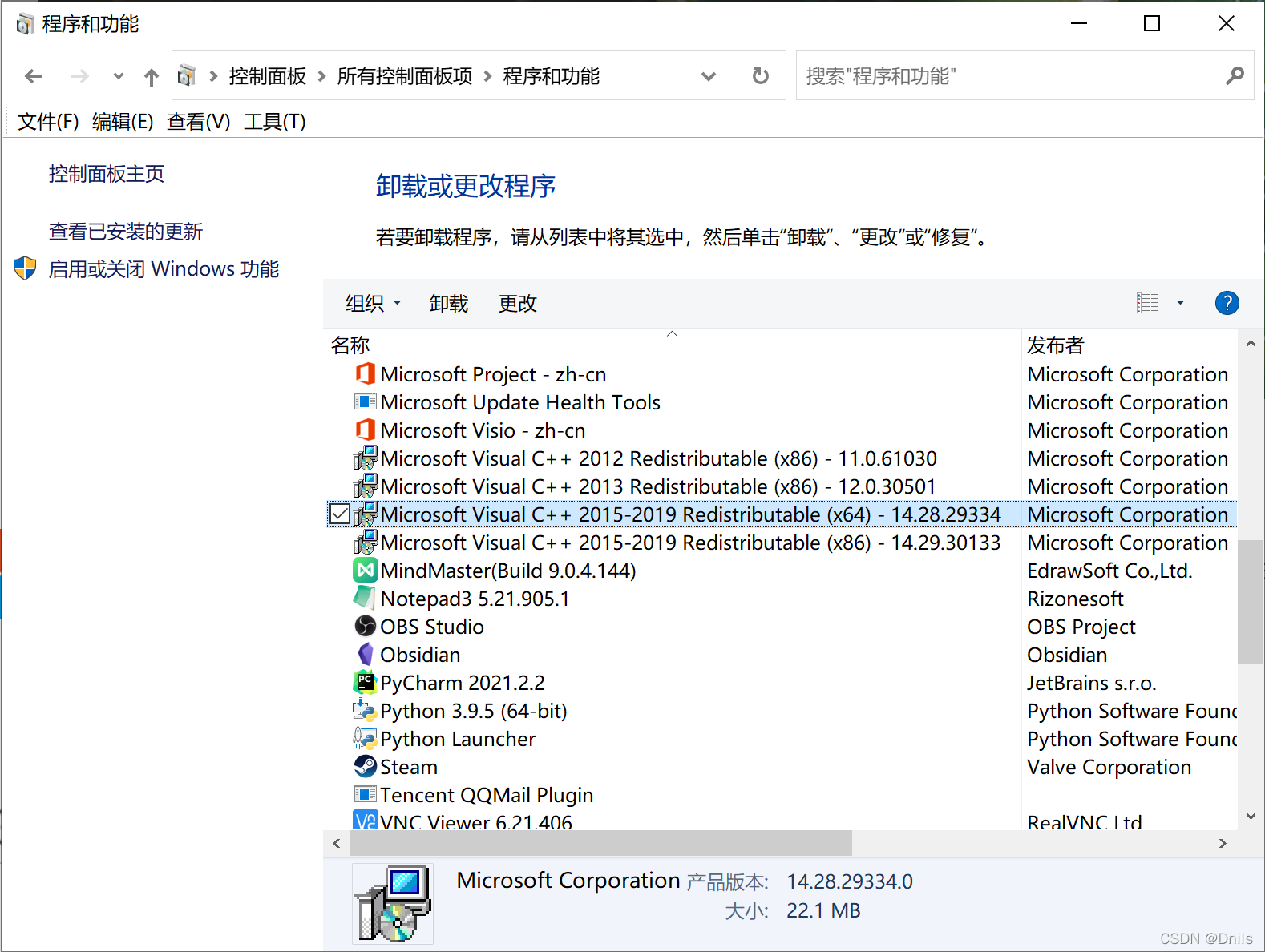This screenshot has height=952, width=1265.
Task: Click the Visual C++ 2015-2019 (x86) installer icon
Action: (365, 542)
